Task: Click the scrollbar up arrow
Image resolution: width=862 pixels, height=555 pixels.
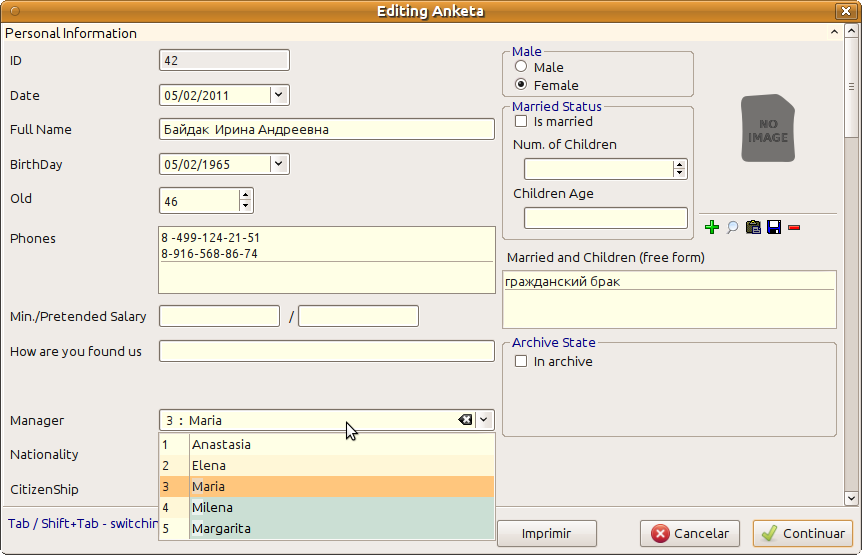Action: pyautogui.click(x=851, y=31)
